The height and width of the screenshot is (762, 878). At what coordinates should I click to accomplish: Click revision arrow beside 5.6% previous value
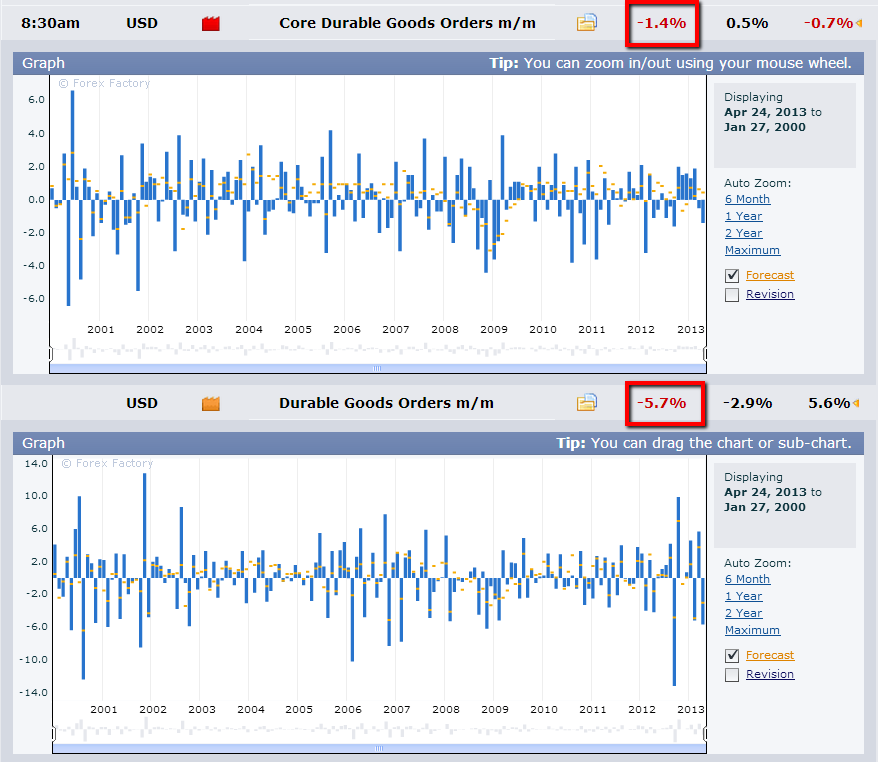[856, 403]
